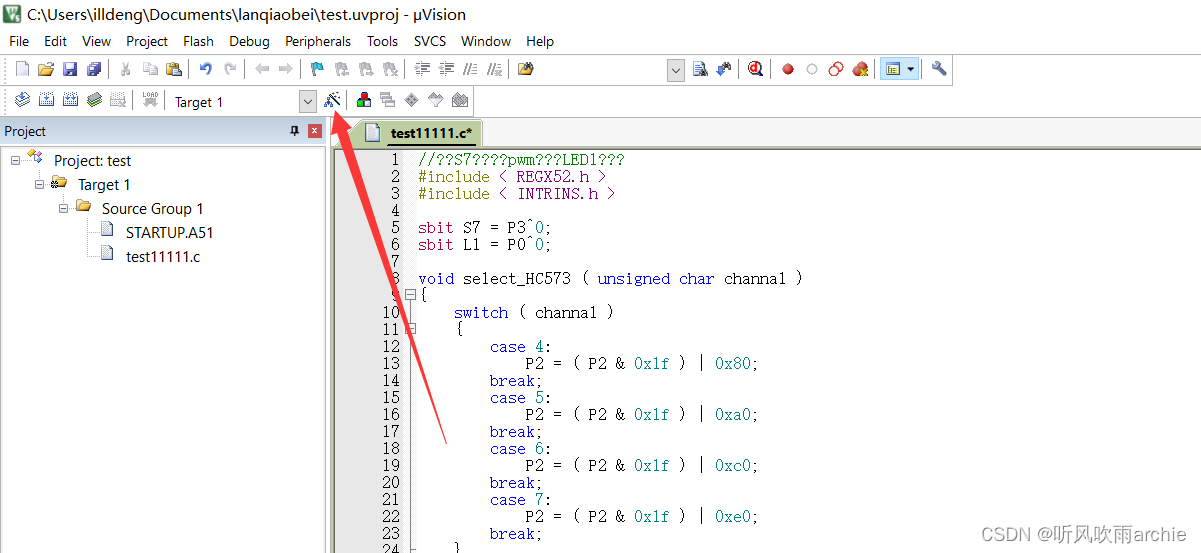
Task: Close the Project panel
Action: click(314, 131)
